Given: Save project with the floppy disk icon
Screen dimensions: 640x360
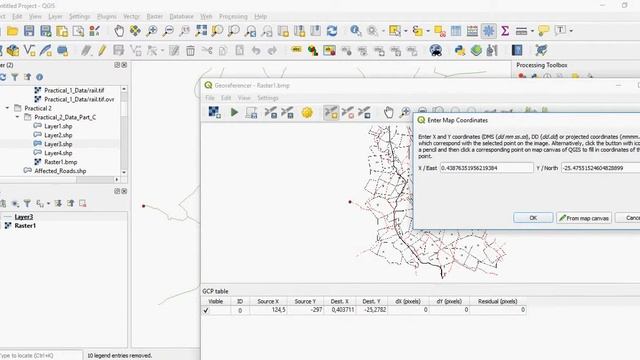Looking at the screenshot, I should [x=29, y=31].
